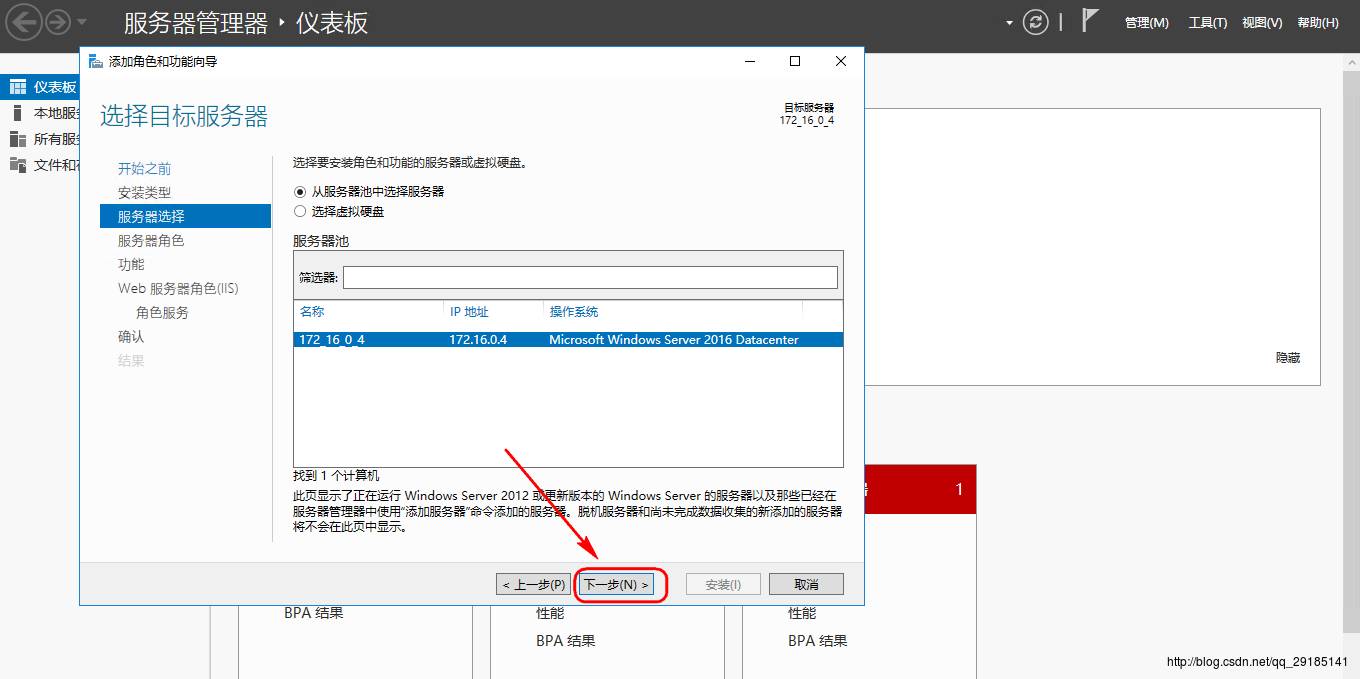Click the < 上一步(P) button
Screen dimensions: 1360x679
coord(534,584)
